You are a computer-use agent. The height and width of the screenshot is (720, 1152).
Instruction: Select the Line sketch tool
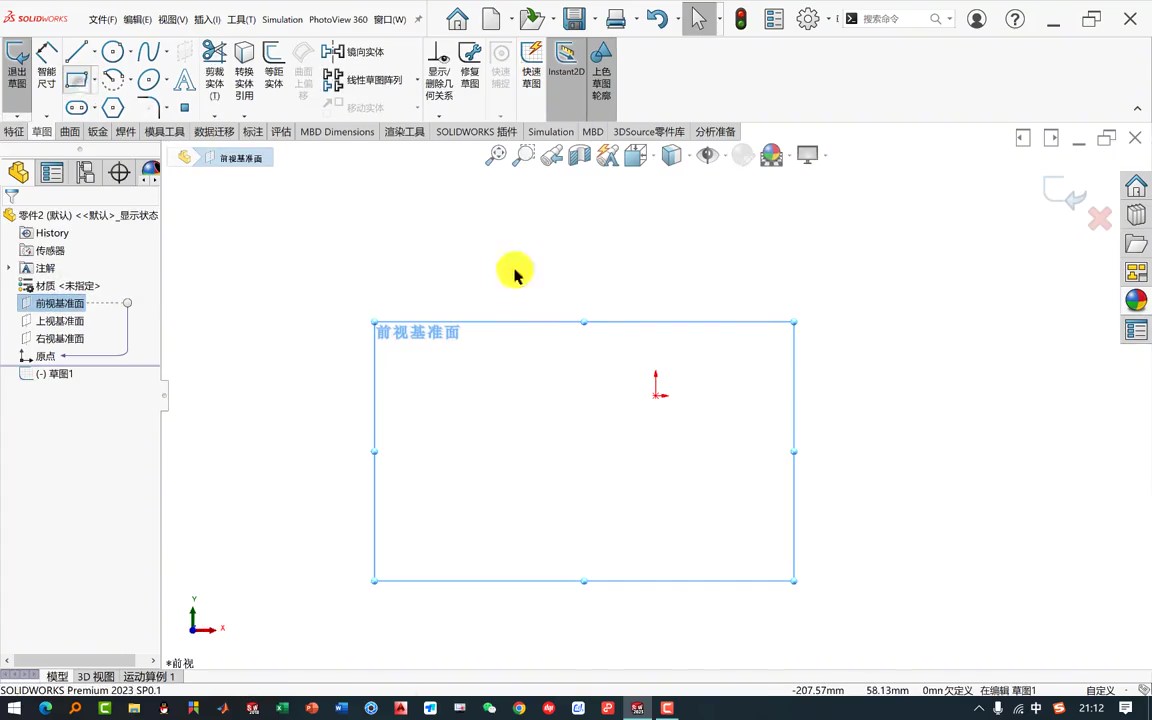click(76, 51)
